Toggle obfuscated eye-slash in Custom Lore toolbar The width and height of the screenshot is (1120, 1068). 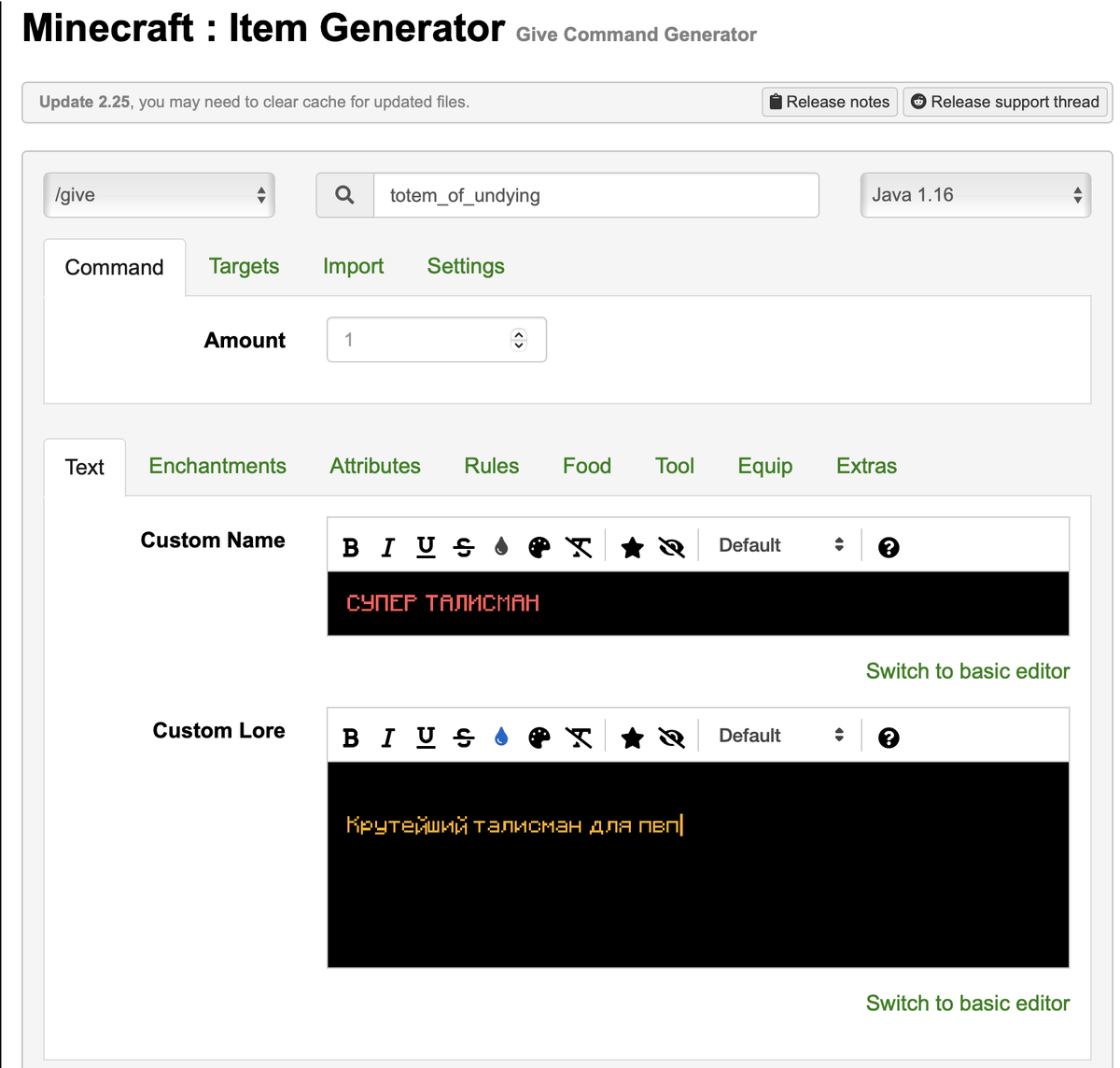[671, 738]
